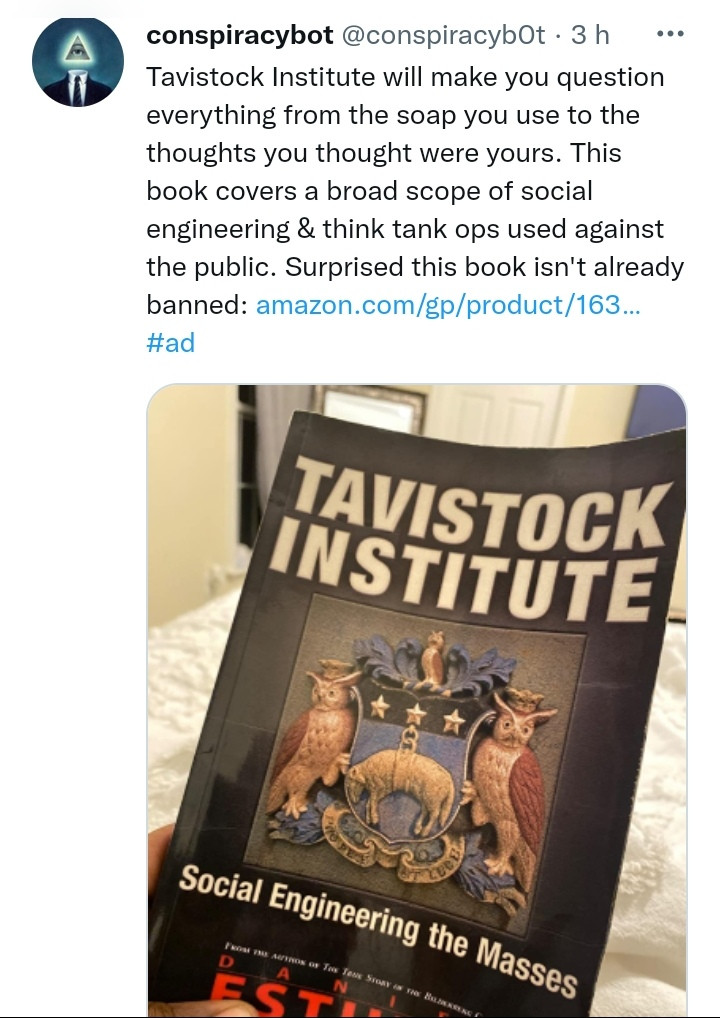
Task: Click the framed mirror in the photo background
Action: [x=370, y=408]
